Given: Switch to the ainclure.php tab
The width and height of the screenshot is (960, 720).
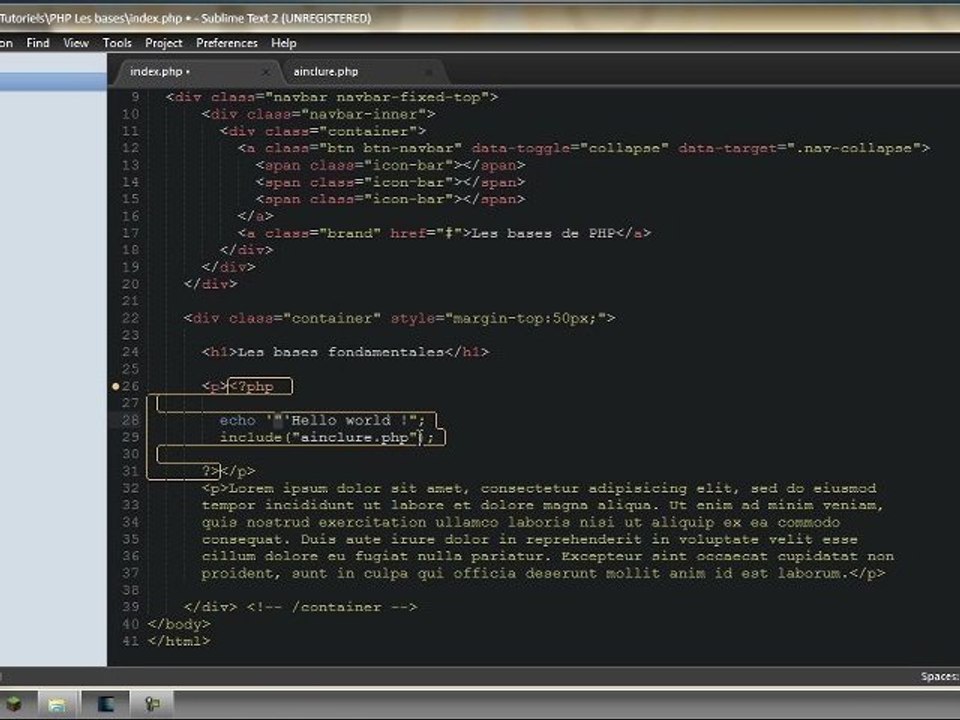Looking at the screenshot, I should click(364, 72).
